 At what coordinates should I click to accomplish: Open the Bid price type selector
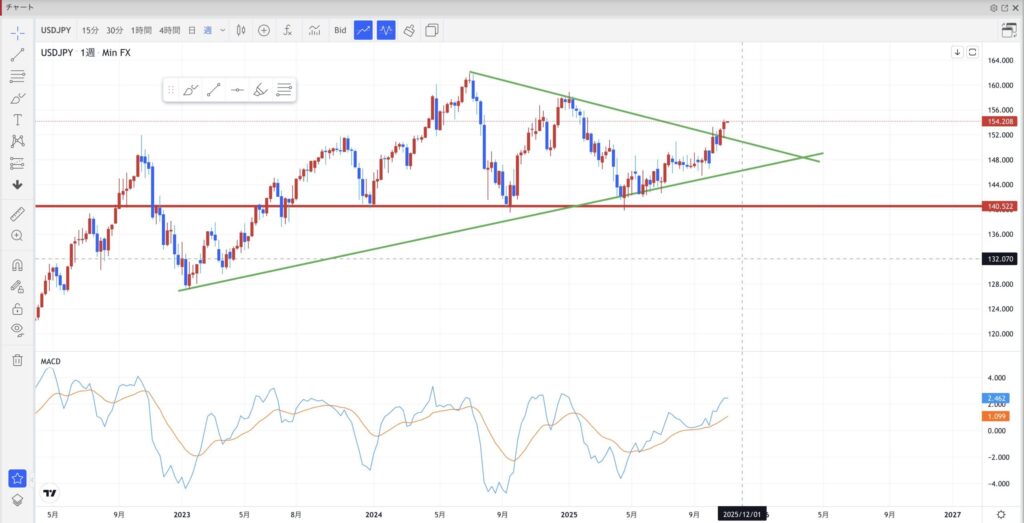coord(340,30)
